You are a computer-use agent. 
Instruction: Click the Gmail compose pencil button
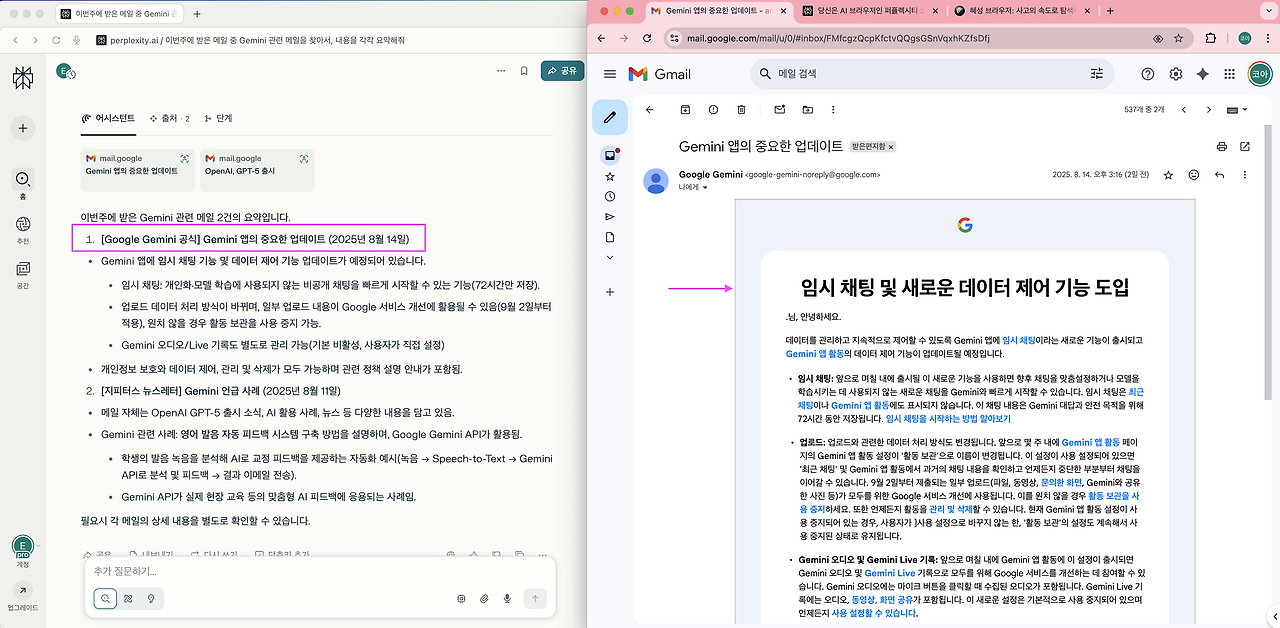[x=609, y=117]
